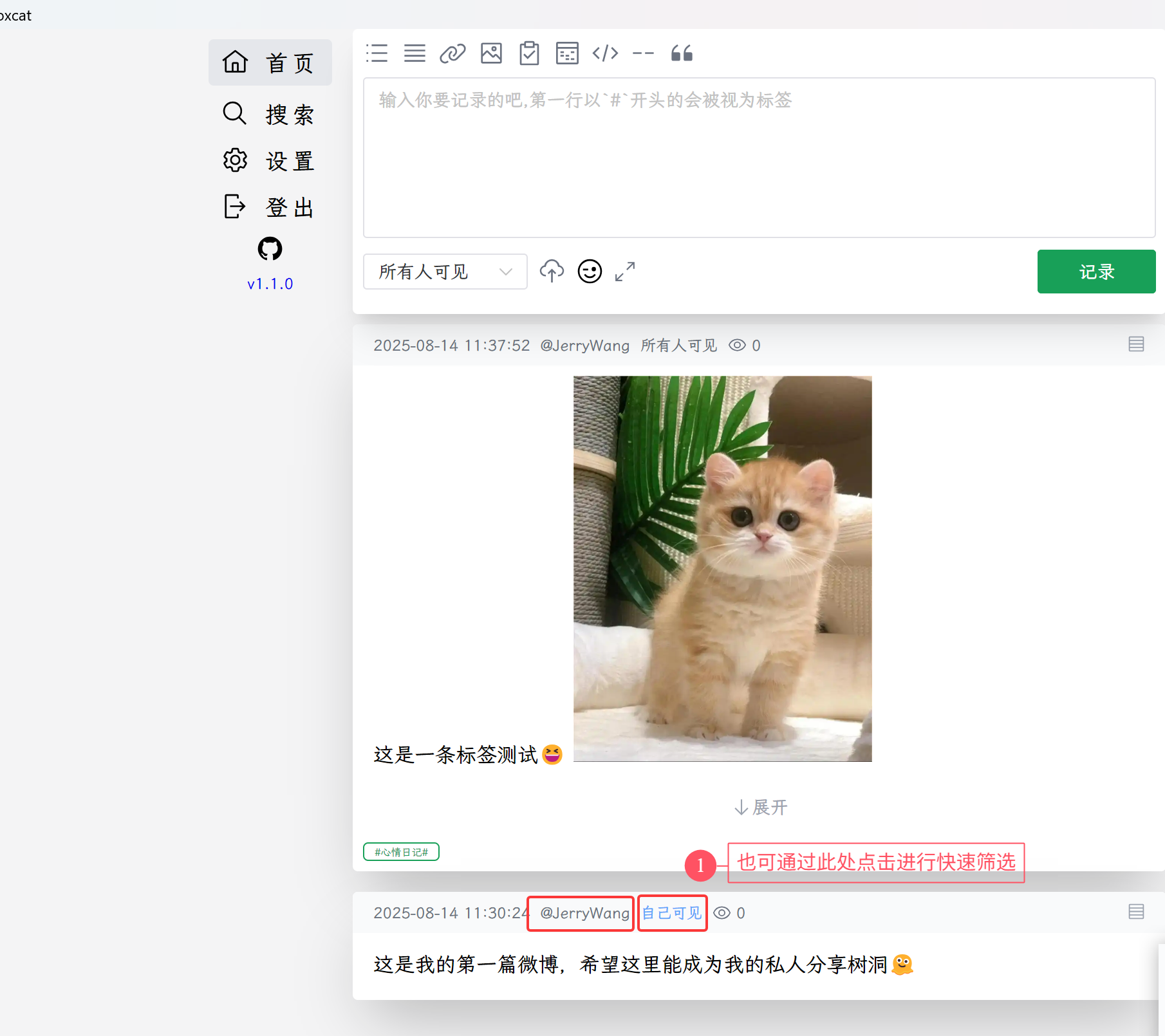Open the emoji picker smiley icon

(x=590, y=272)
